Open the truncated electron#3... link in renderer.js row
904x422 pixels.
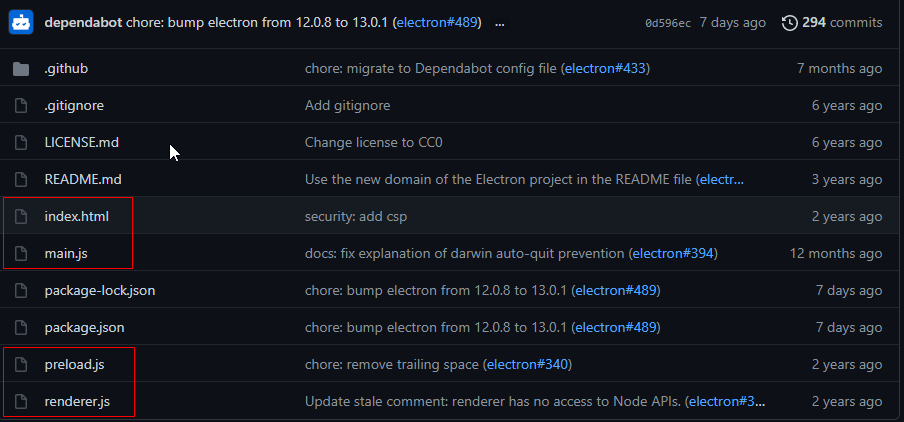coord(727,401)
